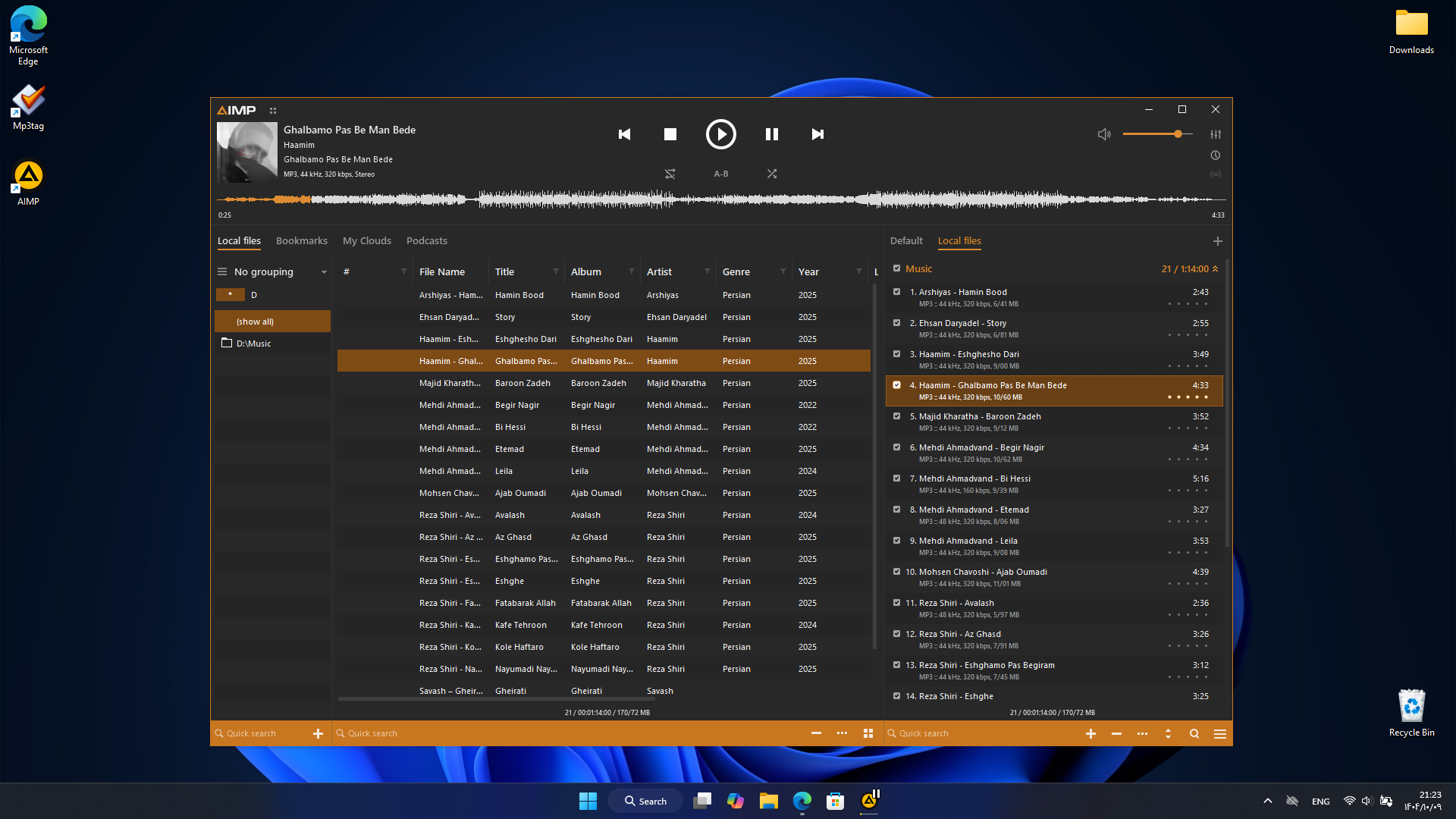The image size is (1456, 819).
Task: Switch to the Bookmarks tab
Action: [302, 241]
